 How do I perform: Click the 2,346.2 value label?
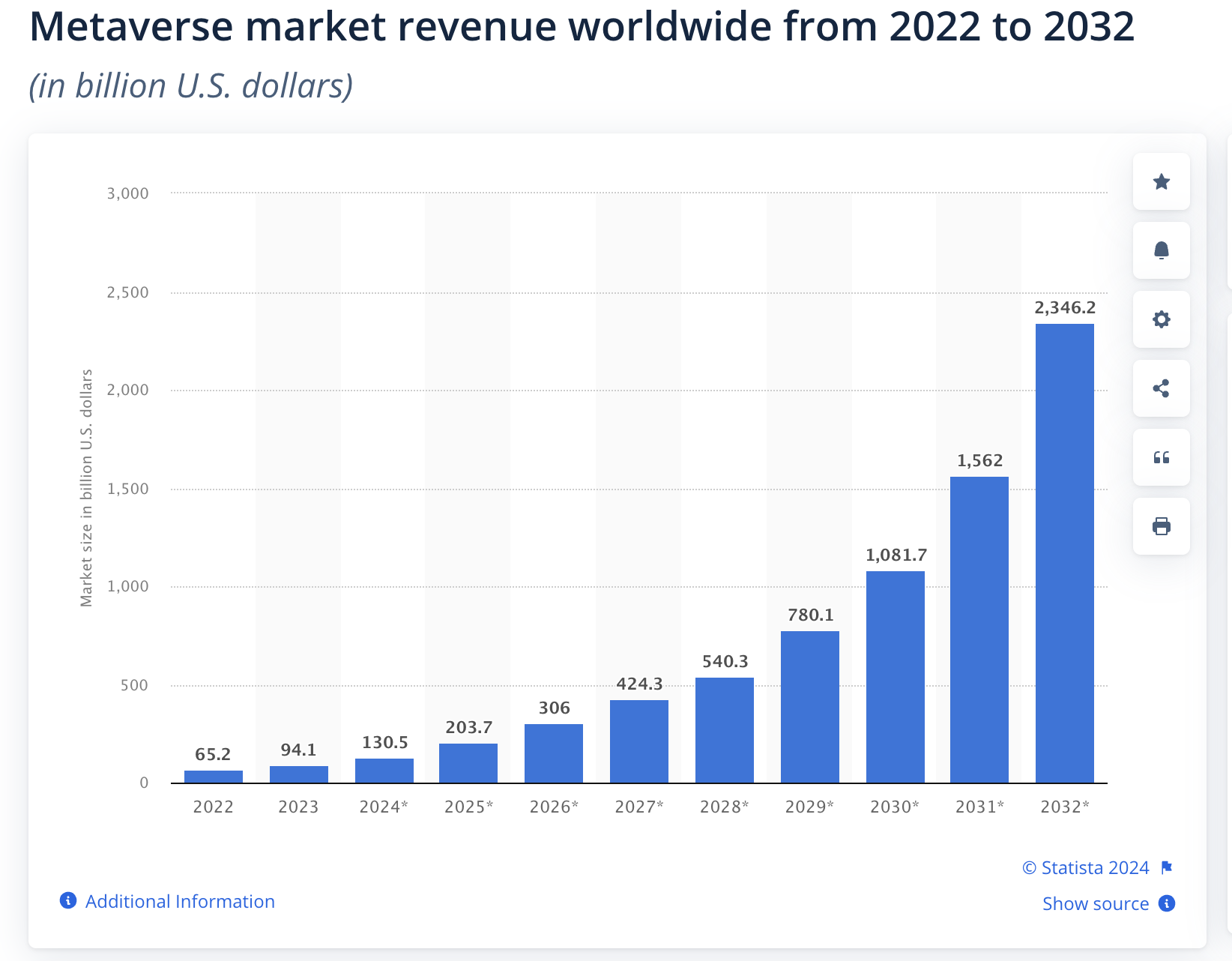click(1065, 307)
